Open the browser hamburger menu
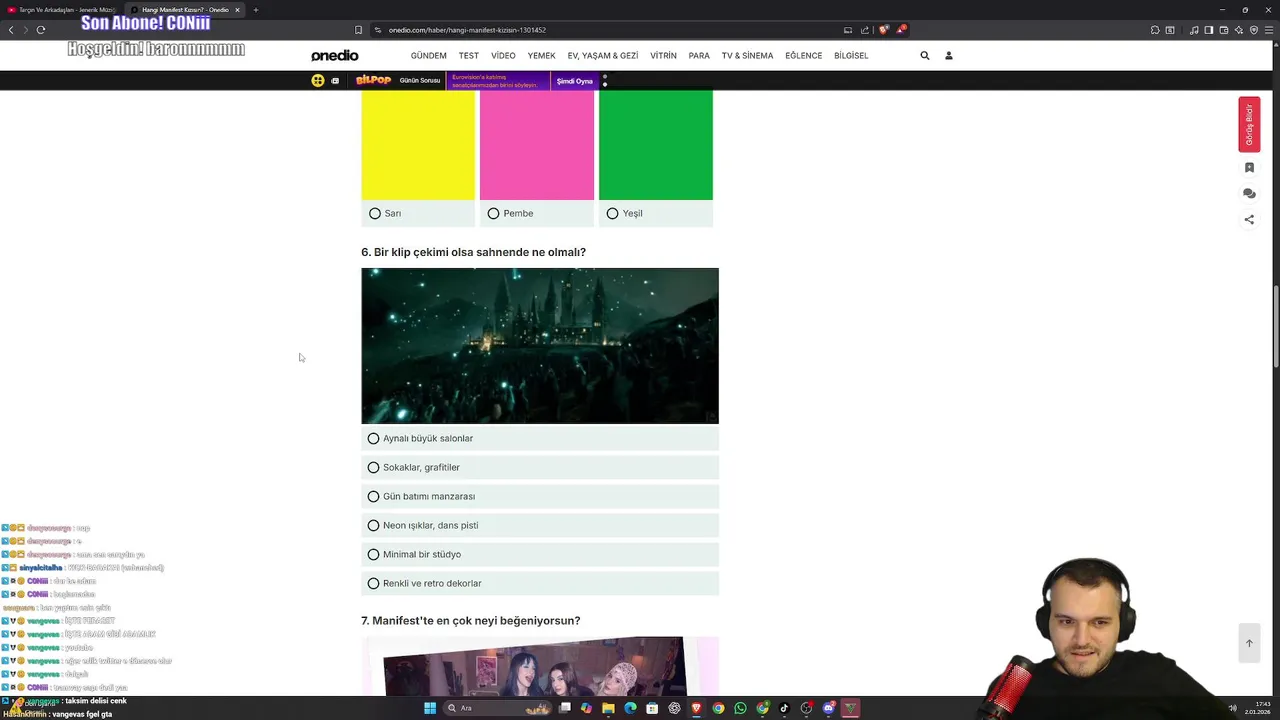Image resolution: width=1280 pixels, height=720 pixels. click(1269, 30)
